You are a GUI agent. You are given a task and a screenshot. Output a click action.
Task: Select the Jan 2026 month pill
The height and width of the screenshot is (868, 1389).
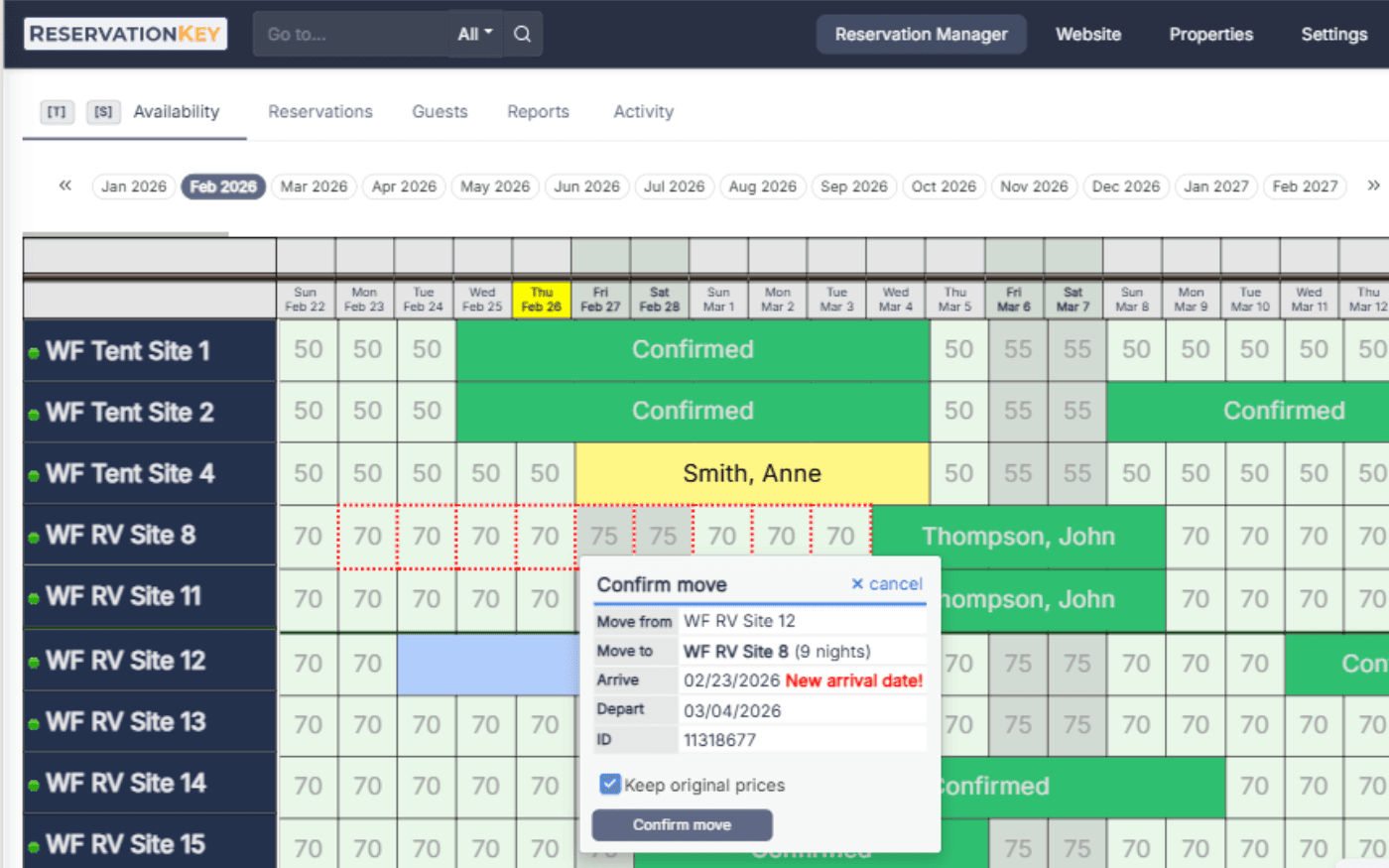[133, 186]
